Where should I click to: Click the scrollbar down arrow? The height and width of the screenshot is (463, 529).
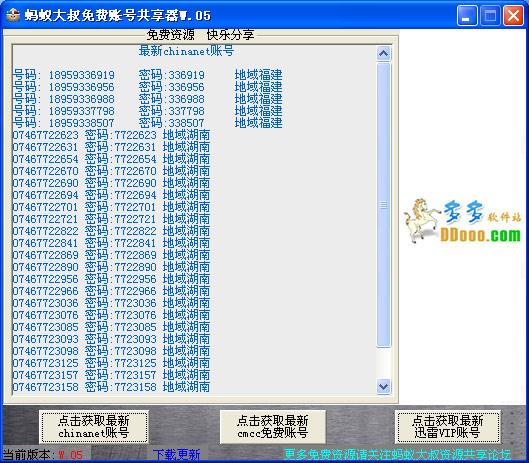[383, 386]
